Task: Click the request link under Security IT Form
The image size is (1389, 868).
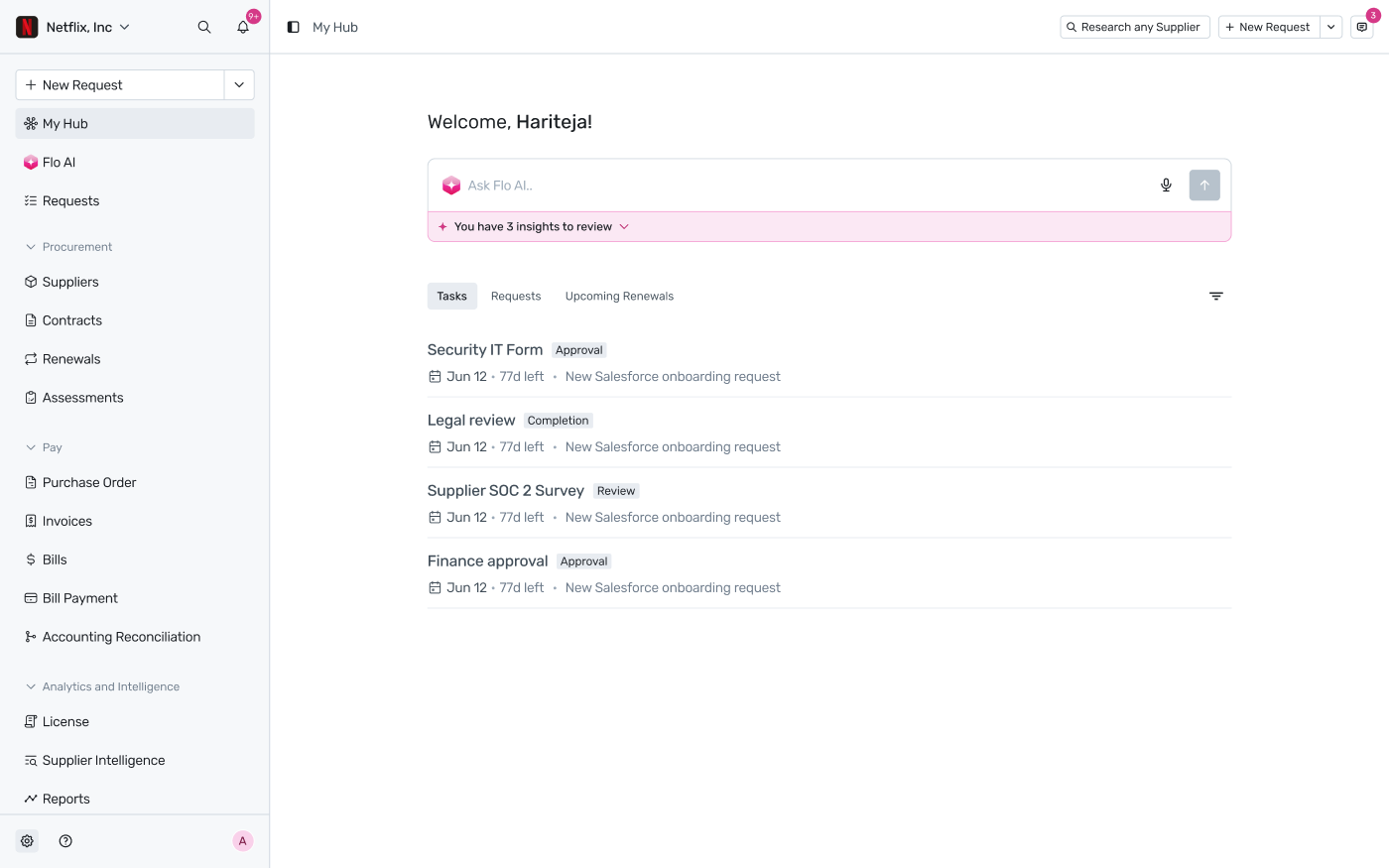Action: (x=673, y=377)
